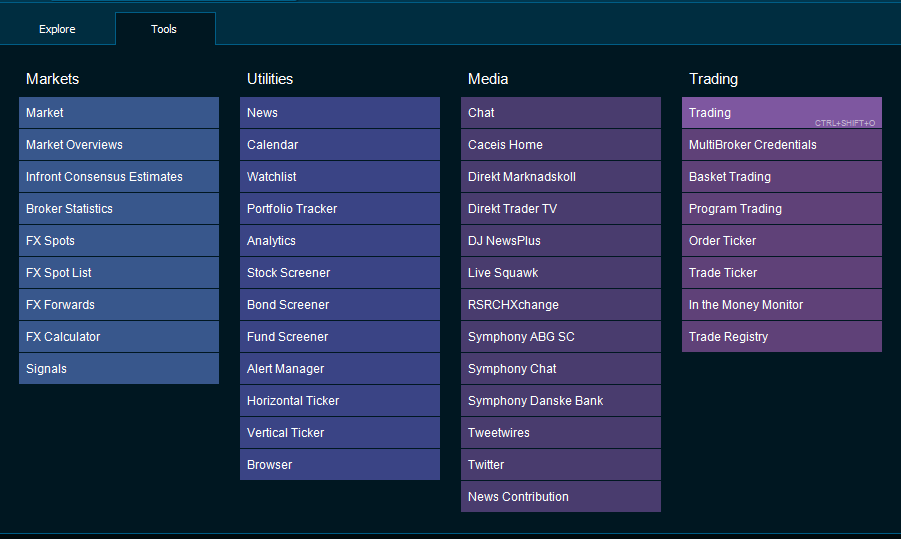This screenshot has height=539, width=901.
Task: Open Symphony ABG SC
Action: [561, 337]
